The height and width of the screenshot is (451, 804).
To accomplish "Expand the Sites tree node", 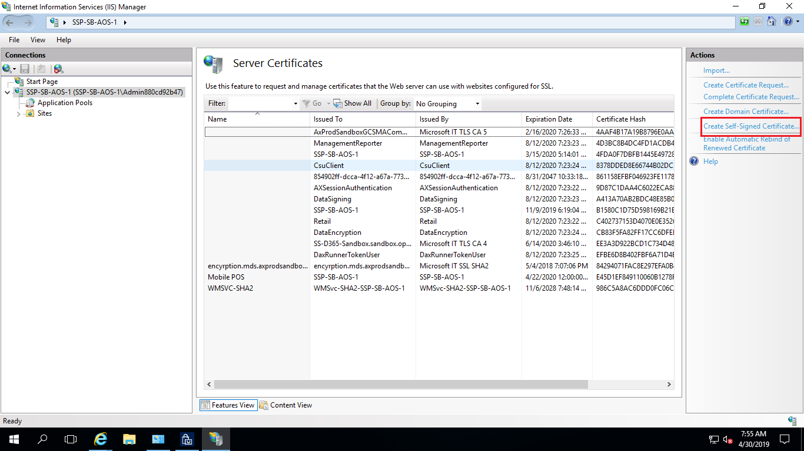I will [19, 114].
